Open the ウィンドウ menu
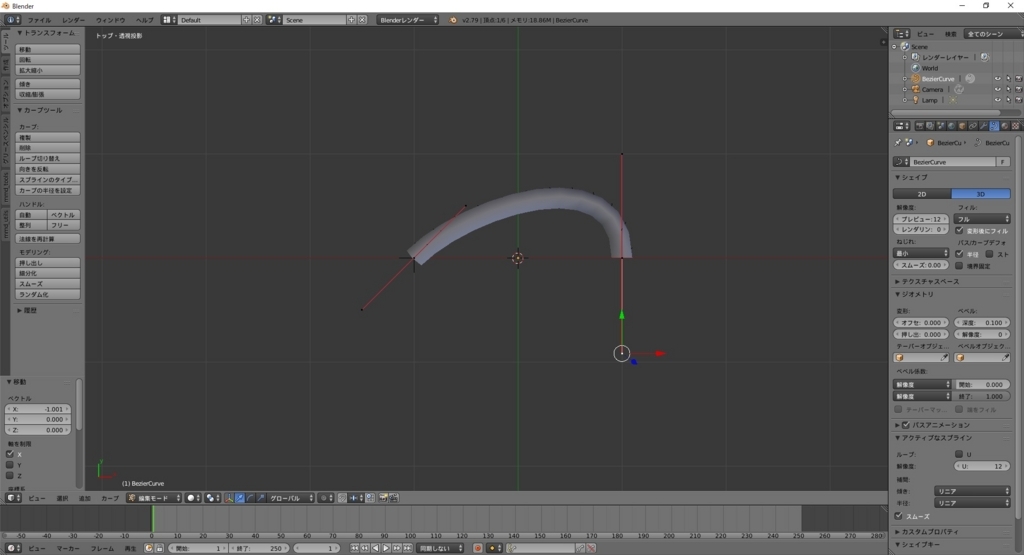The image size is (1024, 555). tap(110, 20)
